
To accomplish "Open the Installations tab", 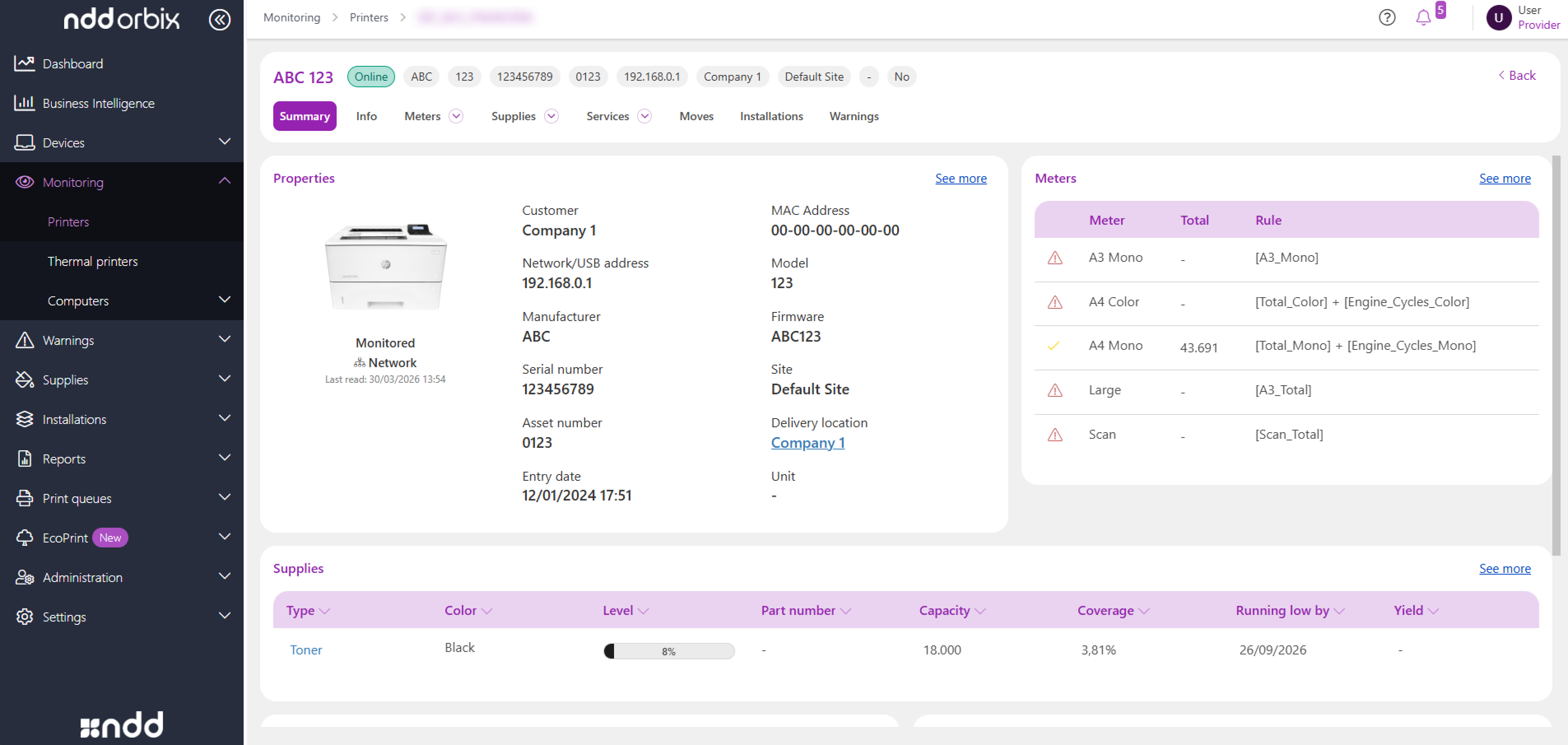I will 770,116.
